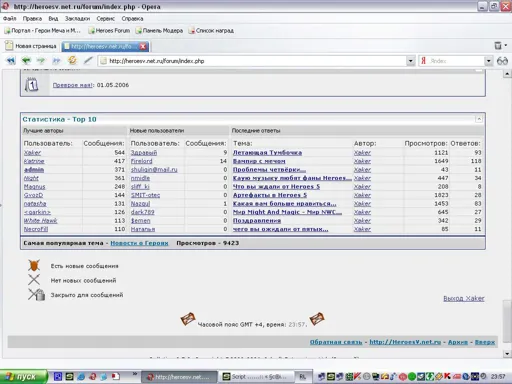
Task: Close the heroesv.net.ru tab
Action: (143, 46)
